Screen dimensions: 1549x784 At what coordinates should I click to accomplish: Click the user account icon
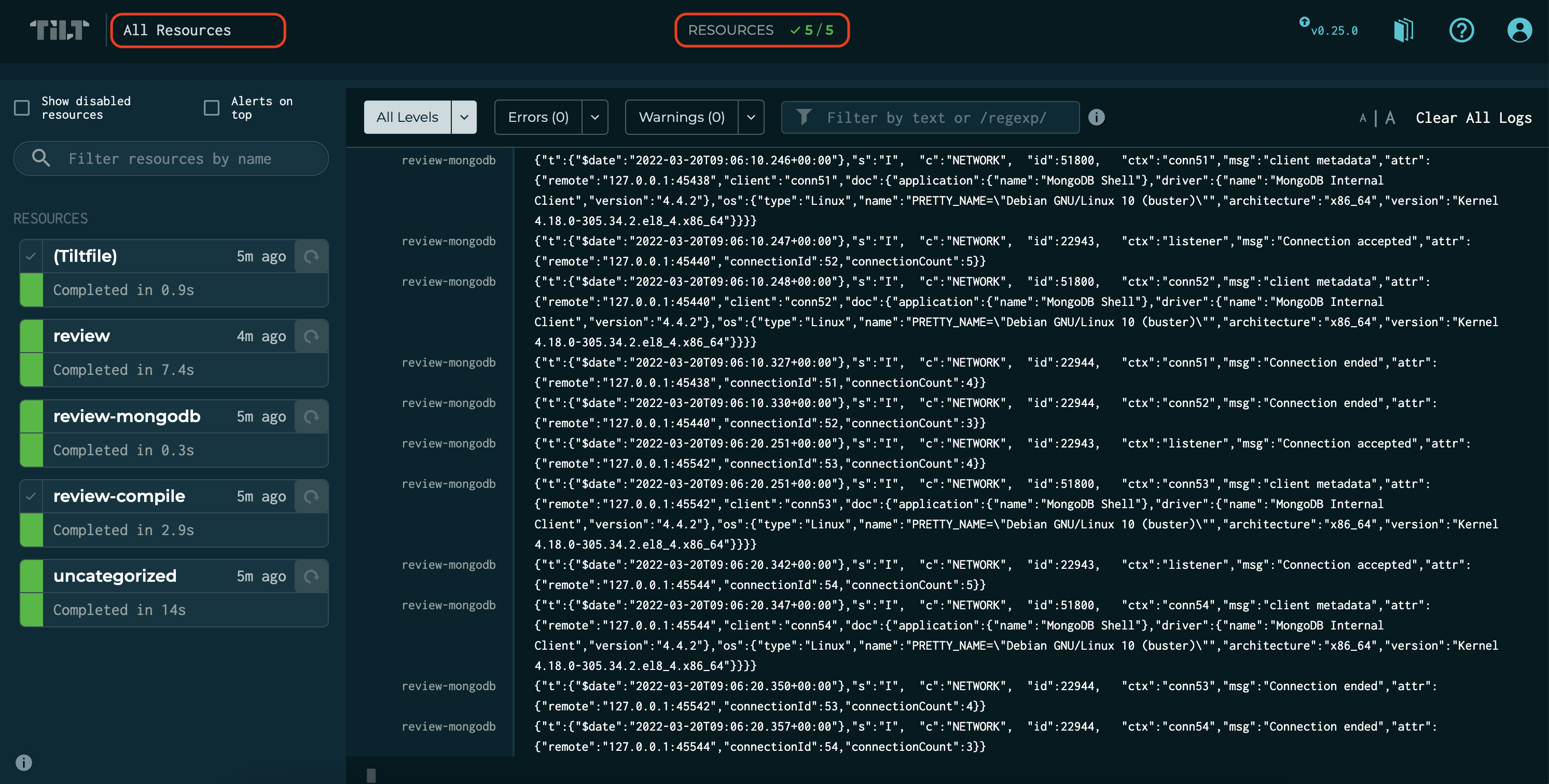tap(1519, 30)
